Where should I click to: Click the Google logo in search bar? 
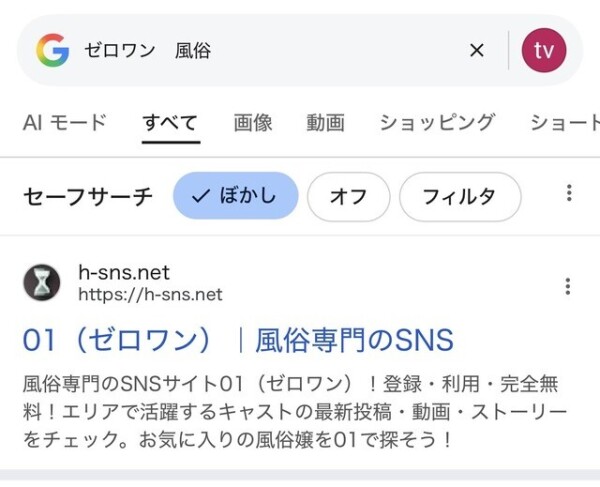(53, 50)
